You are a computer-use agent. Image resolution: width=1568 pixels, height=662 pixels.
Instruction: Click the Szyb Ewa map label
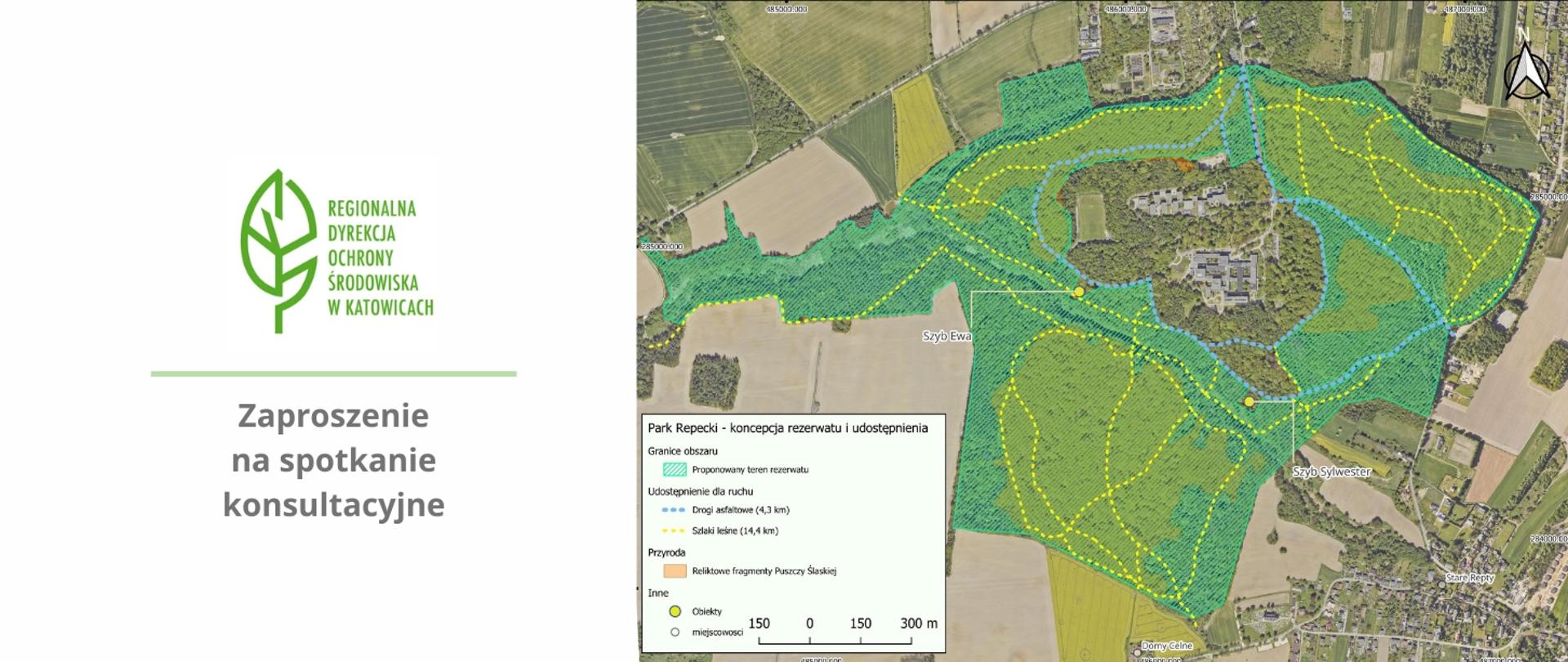947,336
